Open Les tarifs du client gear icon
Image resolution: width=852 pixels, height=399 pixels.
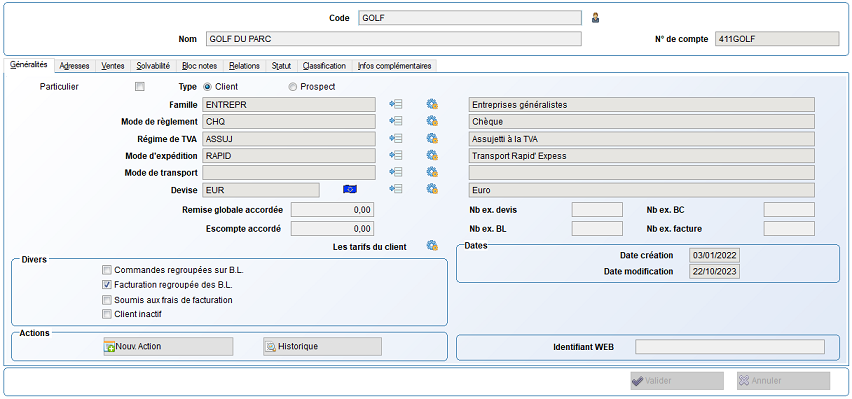(x=433, y=246)
